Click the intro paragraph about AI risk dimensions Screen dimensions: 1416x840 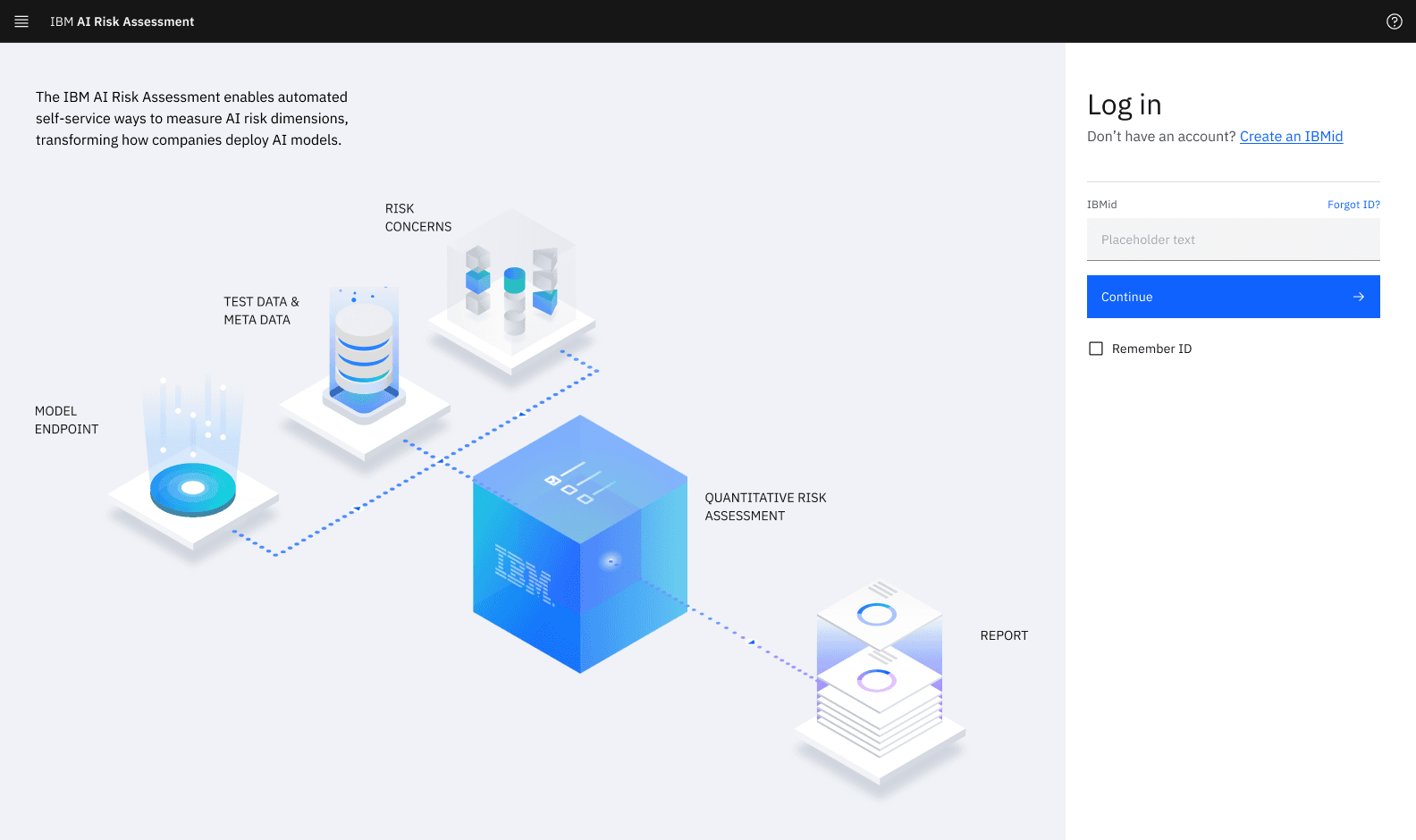192,118
